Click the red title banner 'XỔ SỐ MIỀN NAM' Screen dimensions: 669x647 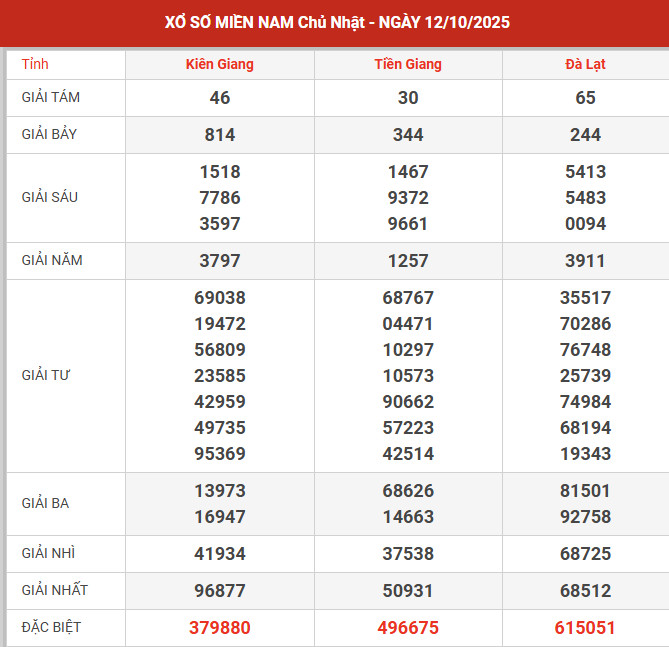(x=334, y=22)
